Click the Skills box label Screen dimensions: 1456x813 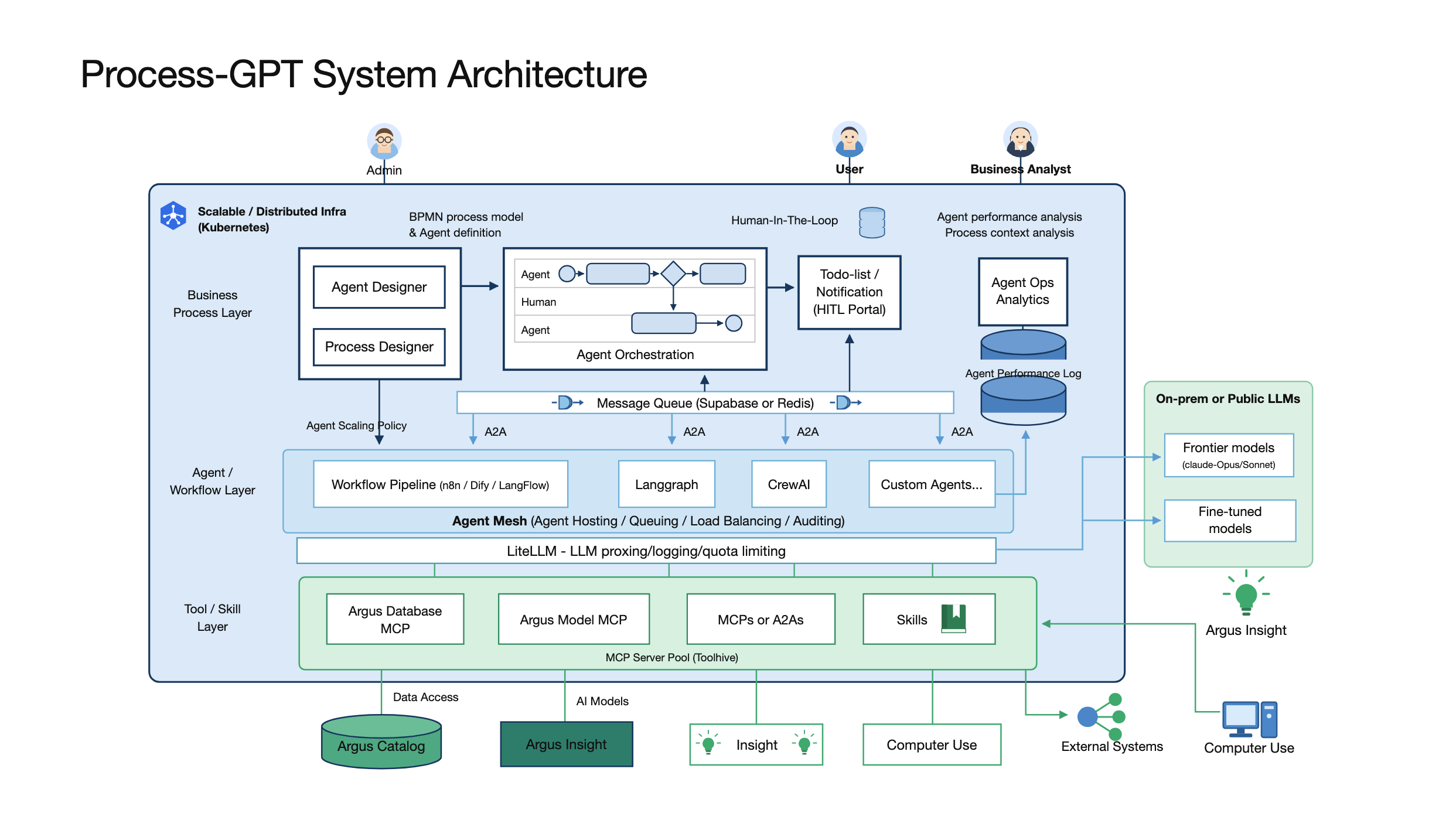click(912, 620)
